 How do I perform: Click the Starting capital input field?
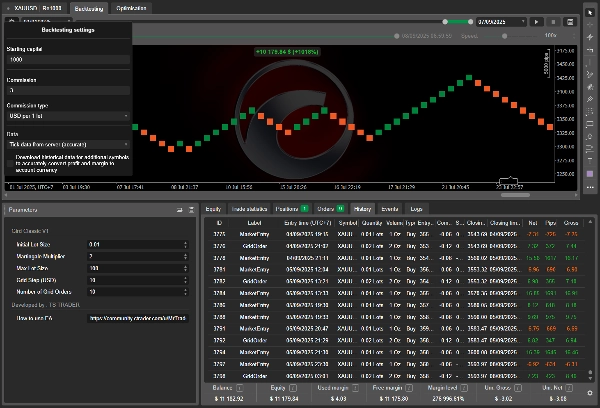[x=68, y=61]
